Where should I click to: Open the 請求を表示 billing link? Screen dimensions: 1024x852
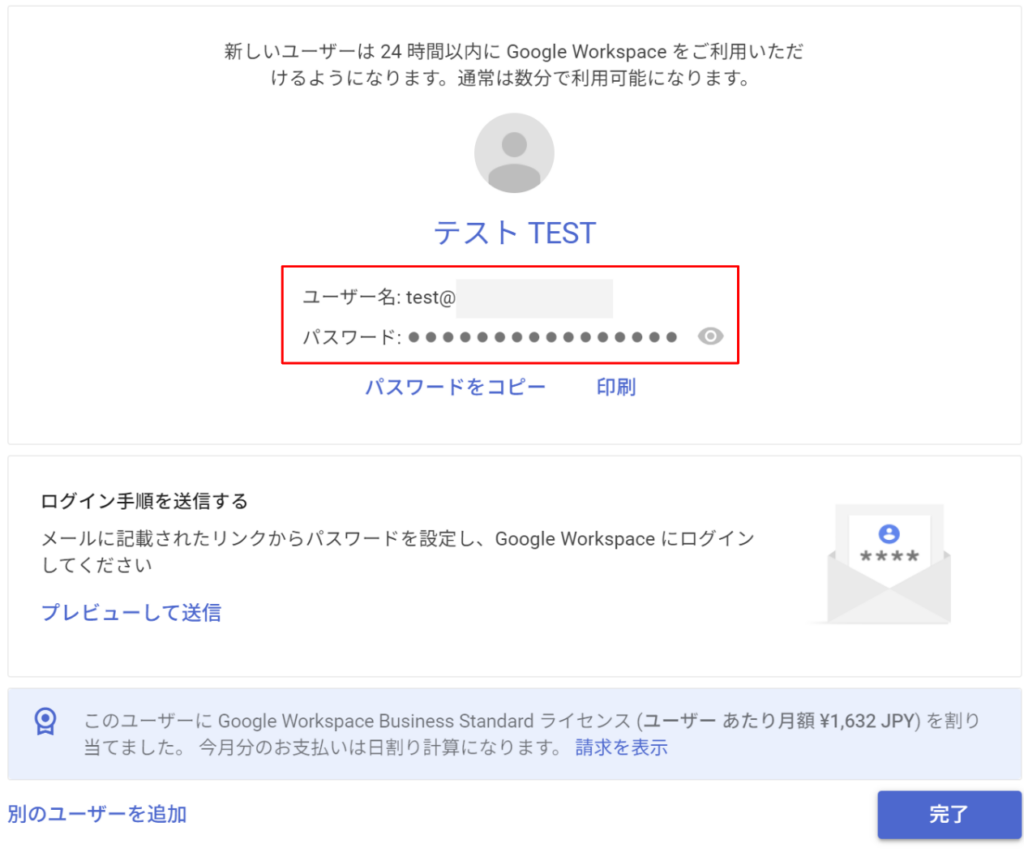(621, 747)
